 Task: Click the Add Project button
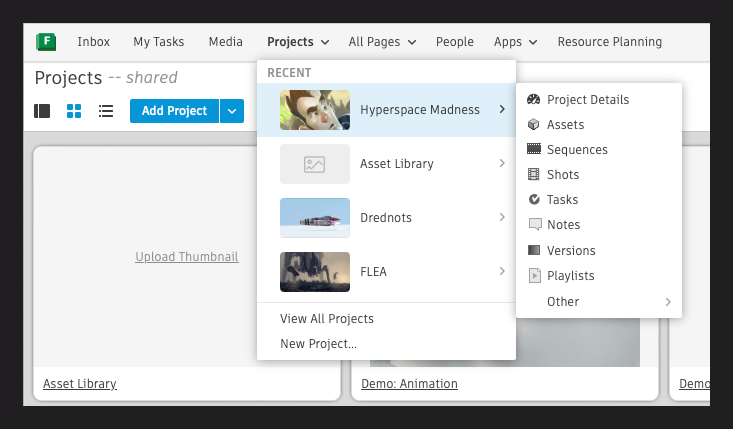point(174,111)
